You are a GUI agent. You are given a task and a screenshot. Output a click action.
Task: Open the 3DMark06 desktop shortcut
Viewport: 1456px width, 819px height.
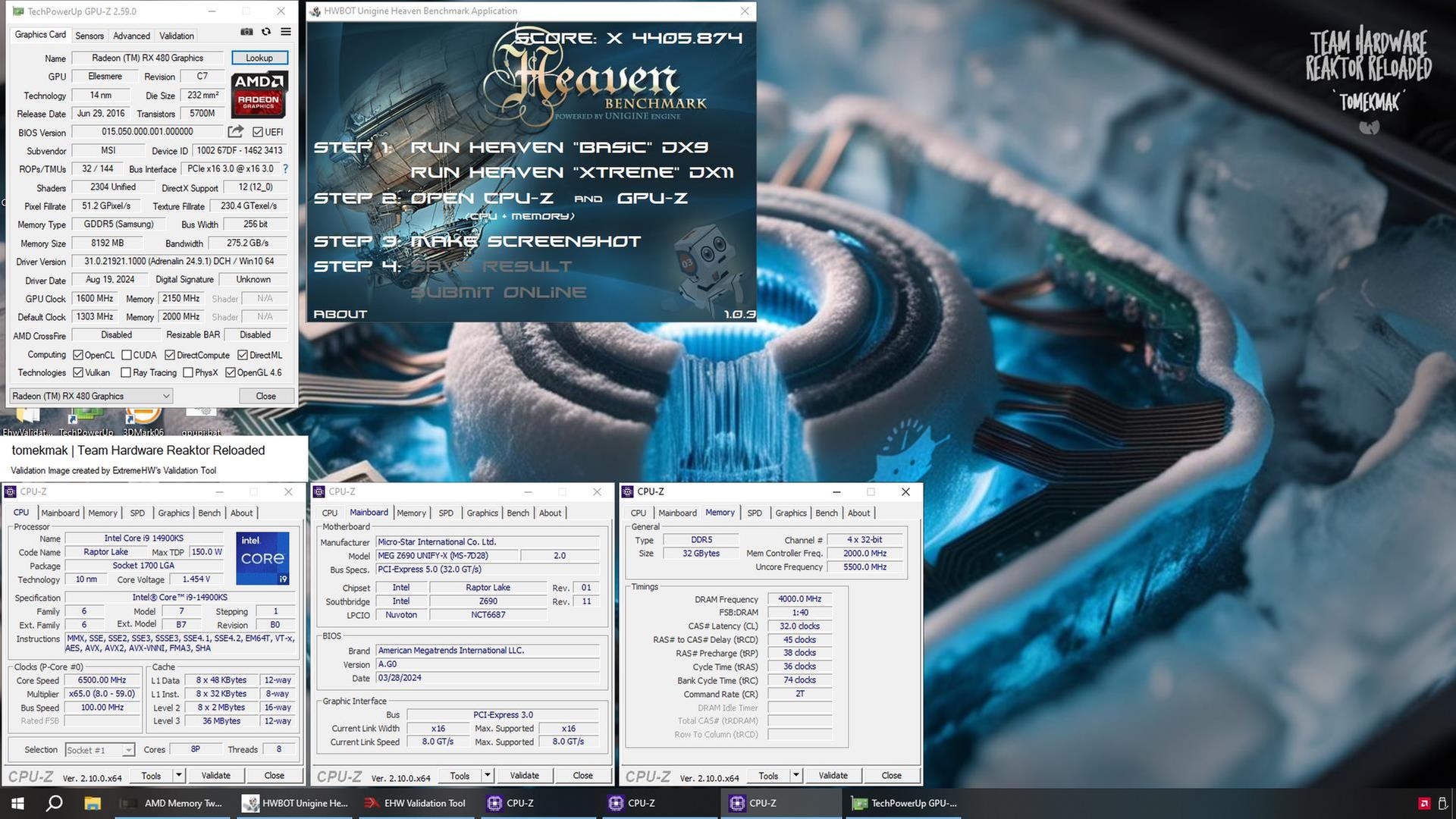(143, 422)
